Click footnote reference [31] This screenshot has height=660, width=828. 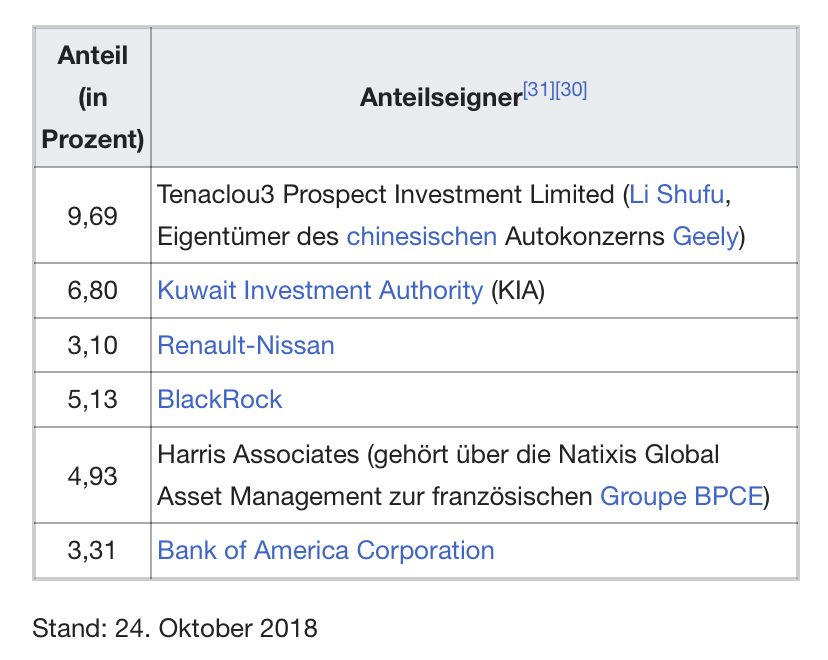tap(539, 90)
